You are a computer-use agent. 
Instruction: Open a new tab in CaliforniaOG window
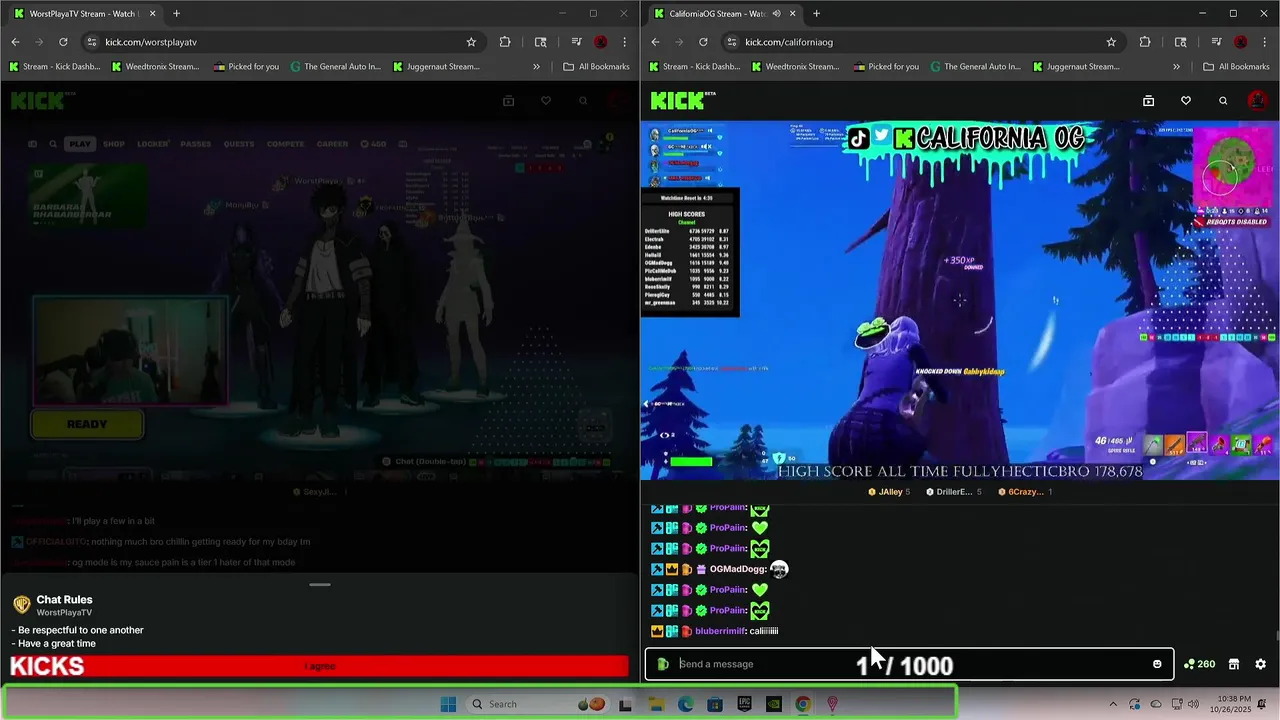pos(816,14)
